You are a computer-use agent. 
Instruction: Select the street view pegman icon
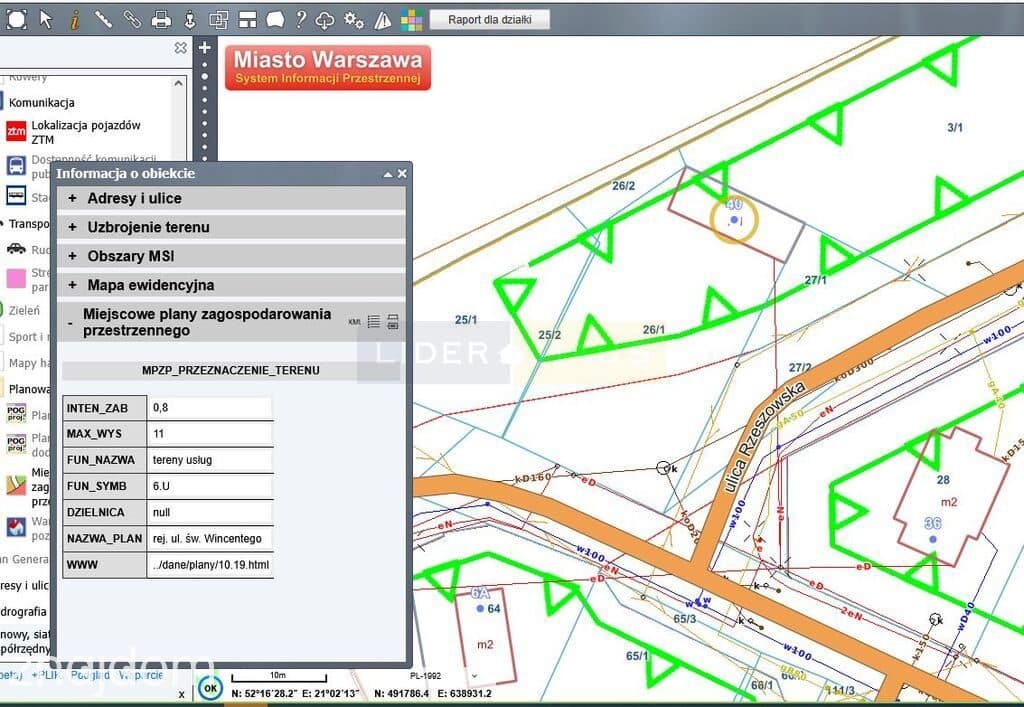190,20
